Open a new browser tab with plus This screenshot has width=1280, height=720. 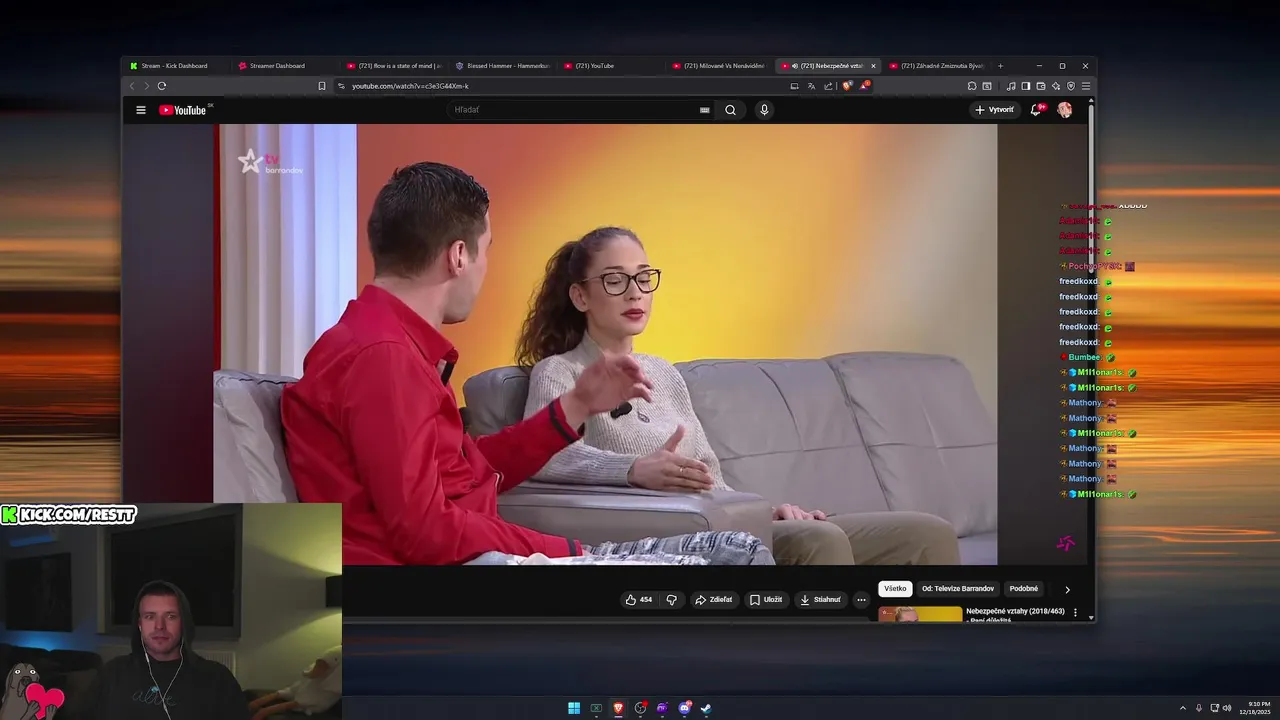(x=1000, y=66)
